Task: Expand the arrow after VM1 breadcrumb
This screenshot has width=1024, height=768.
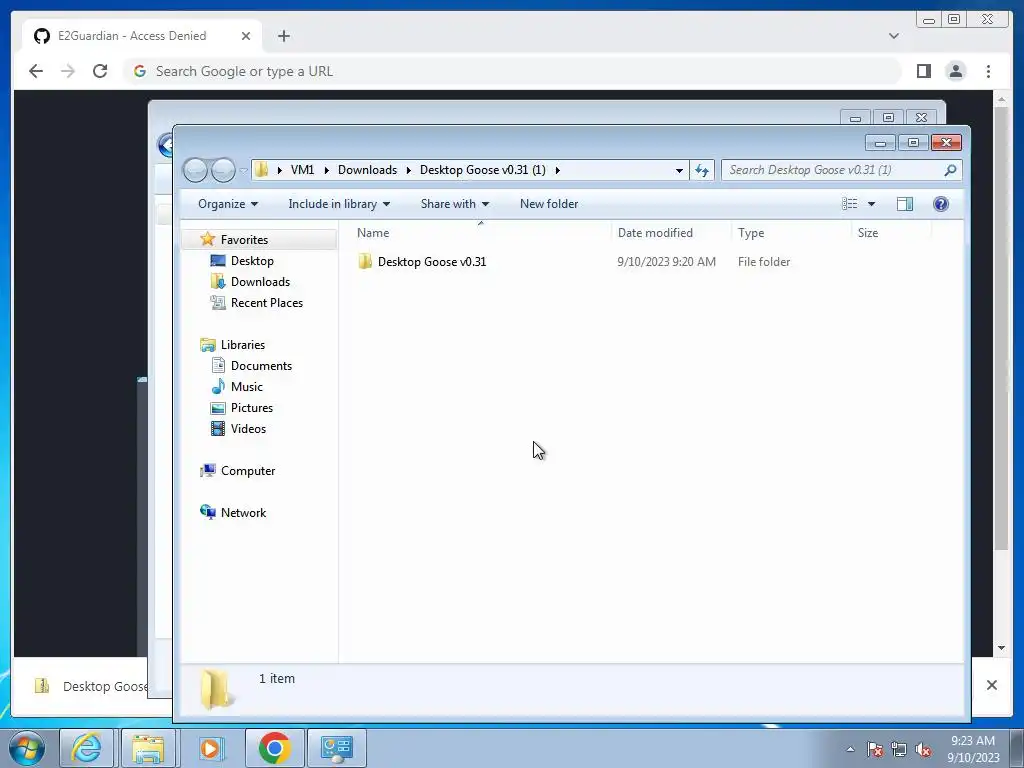Action: [x=327, y=170]
